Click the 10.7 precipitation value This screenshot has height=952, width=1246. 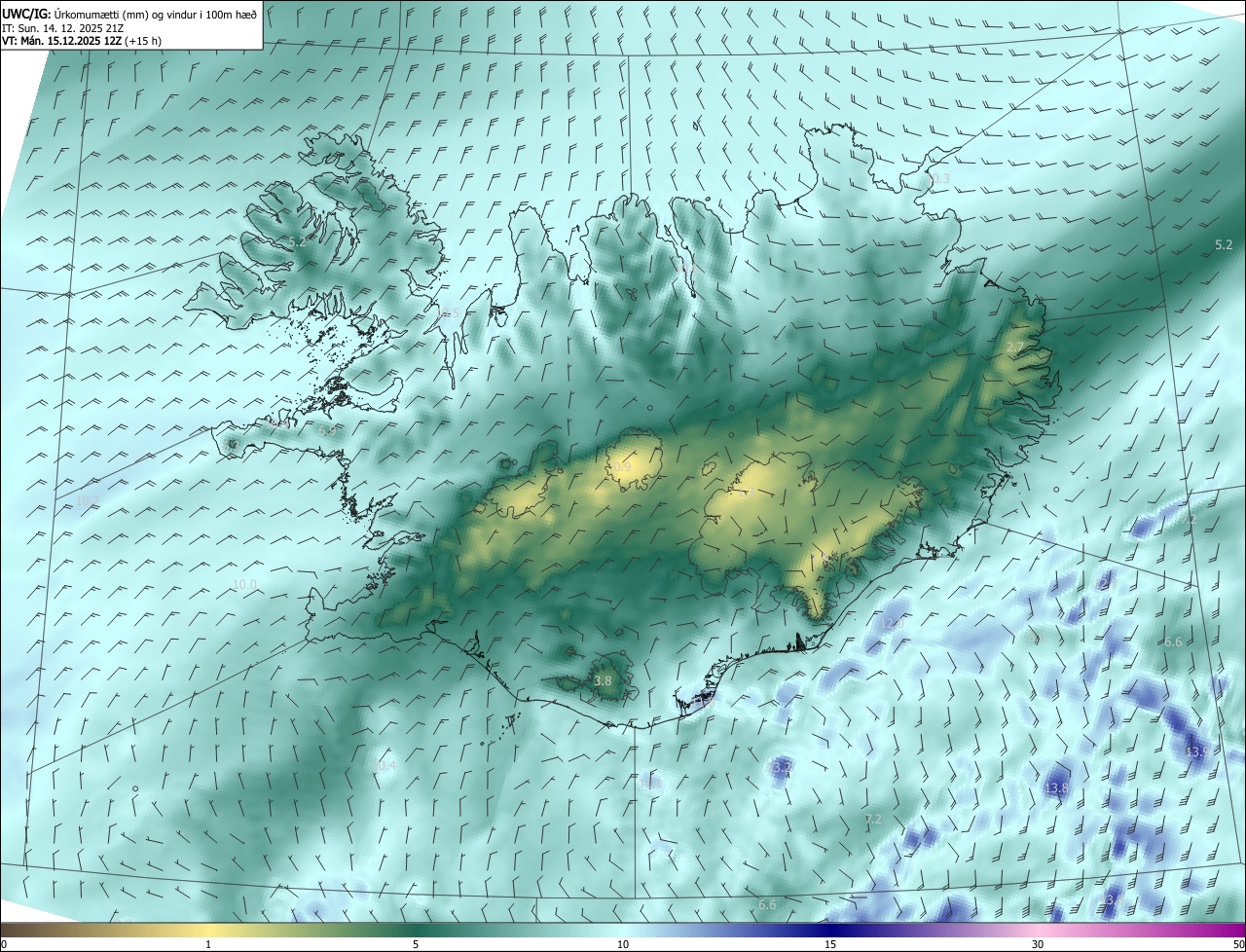(x=88, y=500)
